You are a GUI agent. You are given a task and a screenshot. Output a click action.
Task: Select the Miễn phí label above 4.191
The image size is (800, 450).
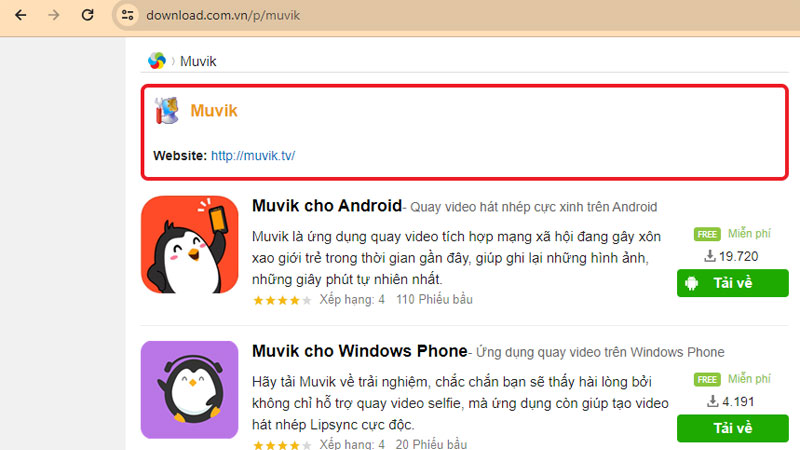pyautogui.click(x=749, y=379)
